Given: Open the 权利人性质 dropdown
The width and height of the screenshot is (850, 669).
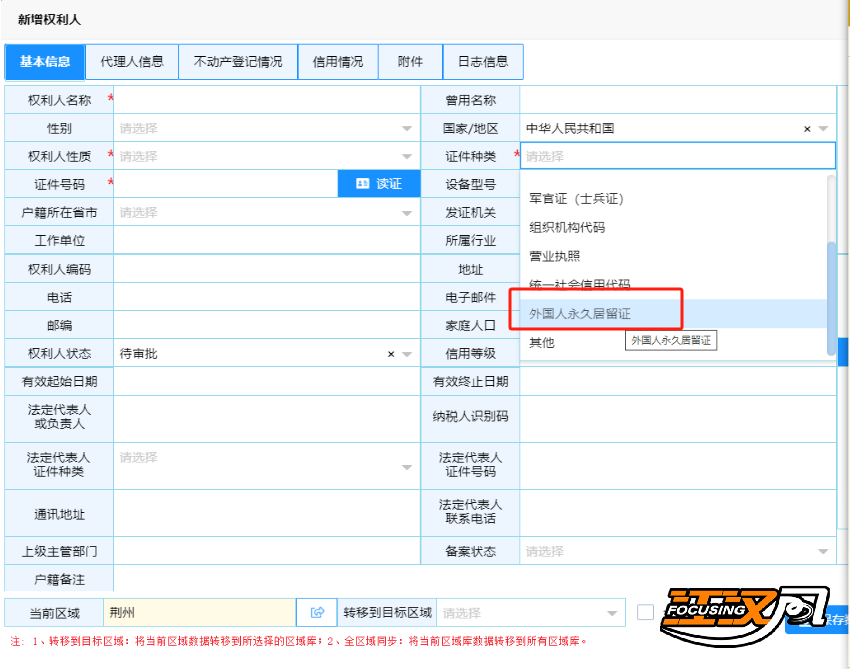Looking at the screenshot, I should 406,157.
